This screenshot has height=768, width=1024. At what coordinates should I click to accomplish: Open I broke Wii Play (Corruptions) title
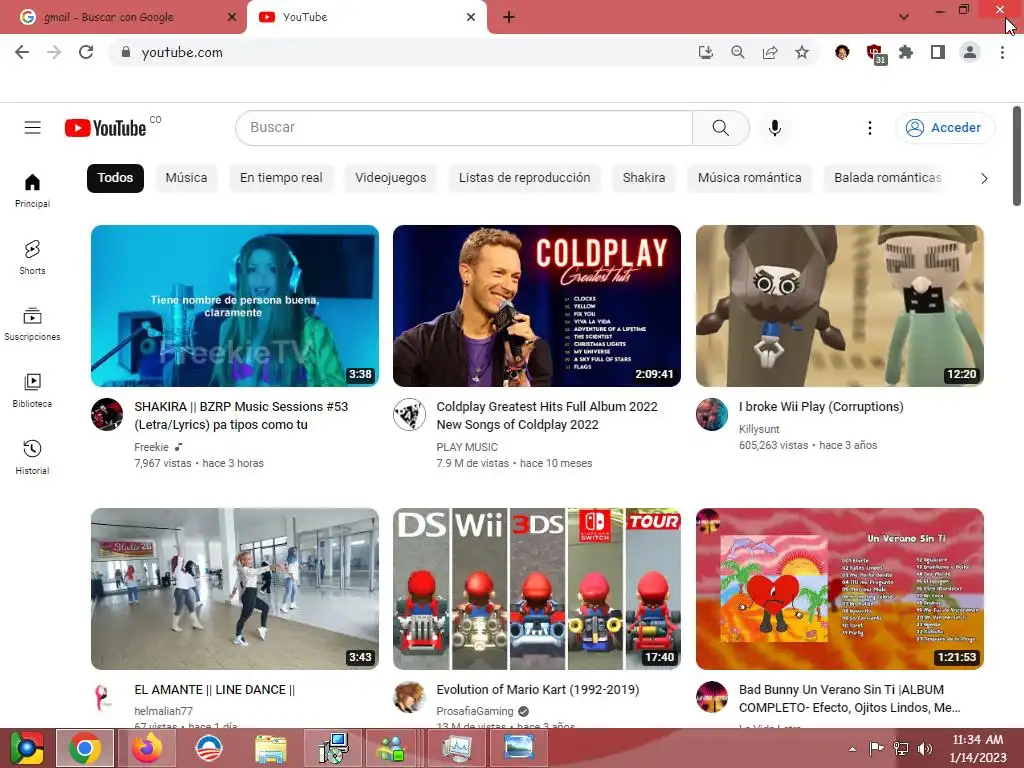pos(821,406)
